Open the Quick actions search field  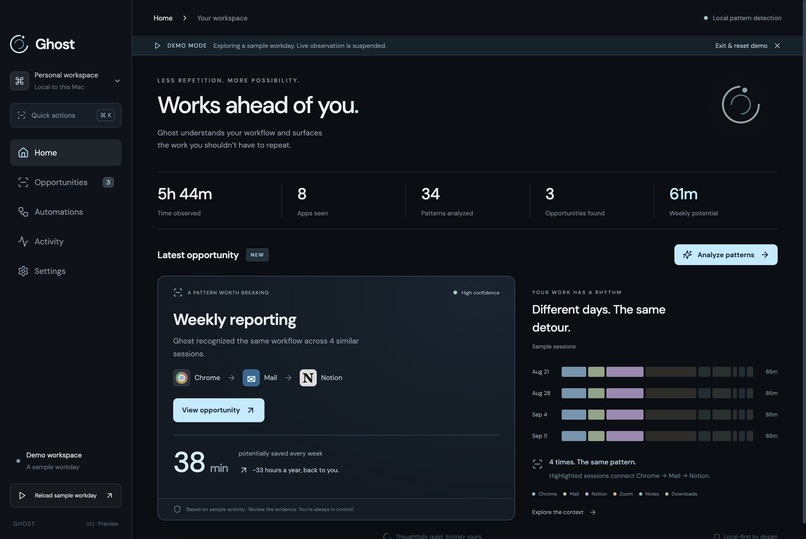66,115
